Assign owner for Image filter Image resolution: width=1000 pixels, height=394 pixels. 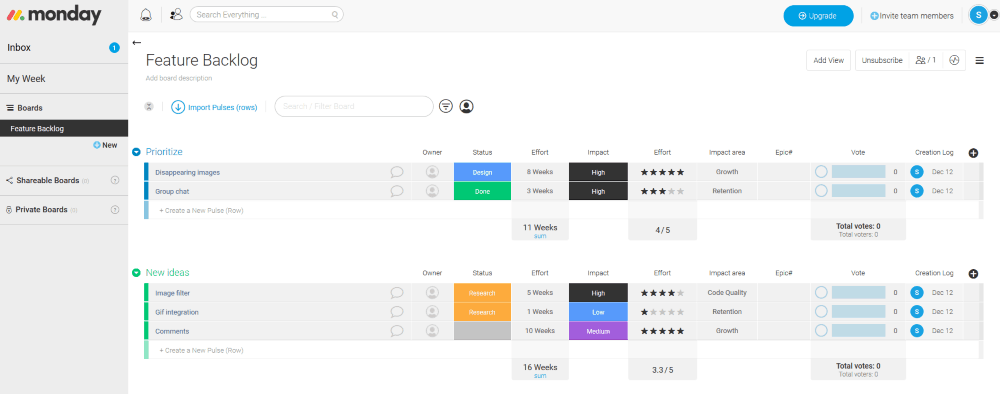click(x=432, y=293)
